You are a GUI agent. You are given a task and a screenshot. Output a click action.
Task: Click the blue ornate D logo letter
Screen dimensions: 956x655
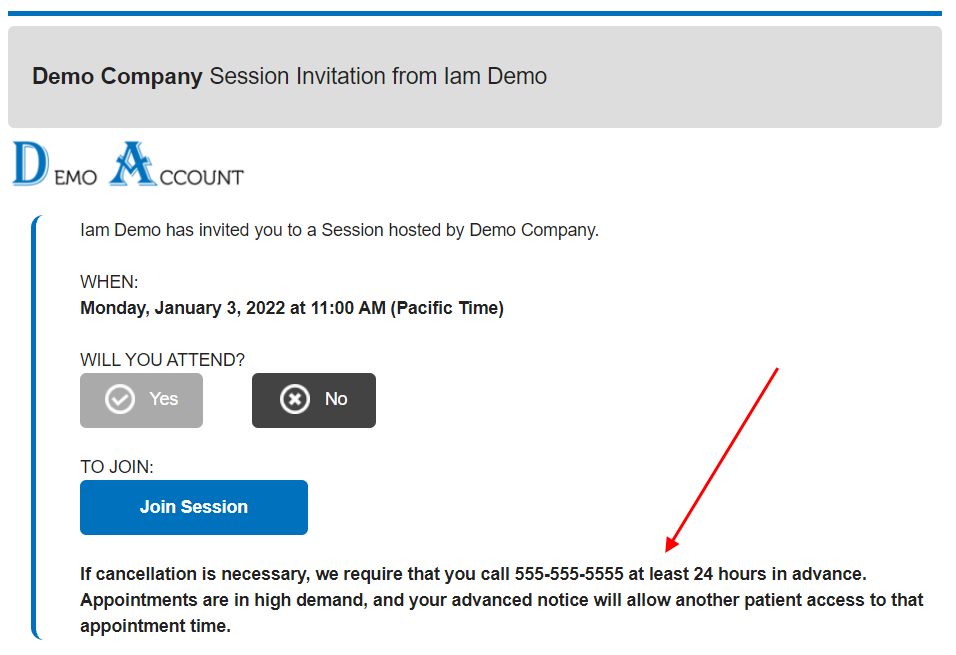(30, 165)
